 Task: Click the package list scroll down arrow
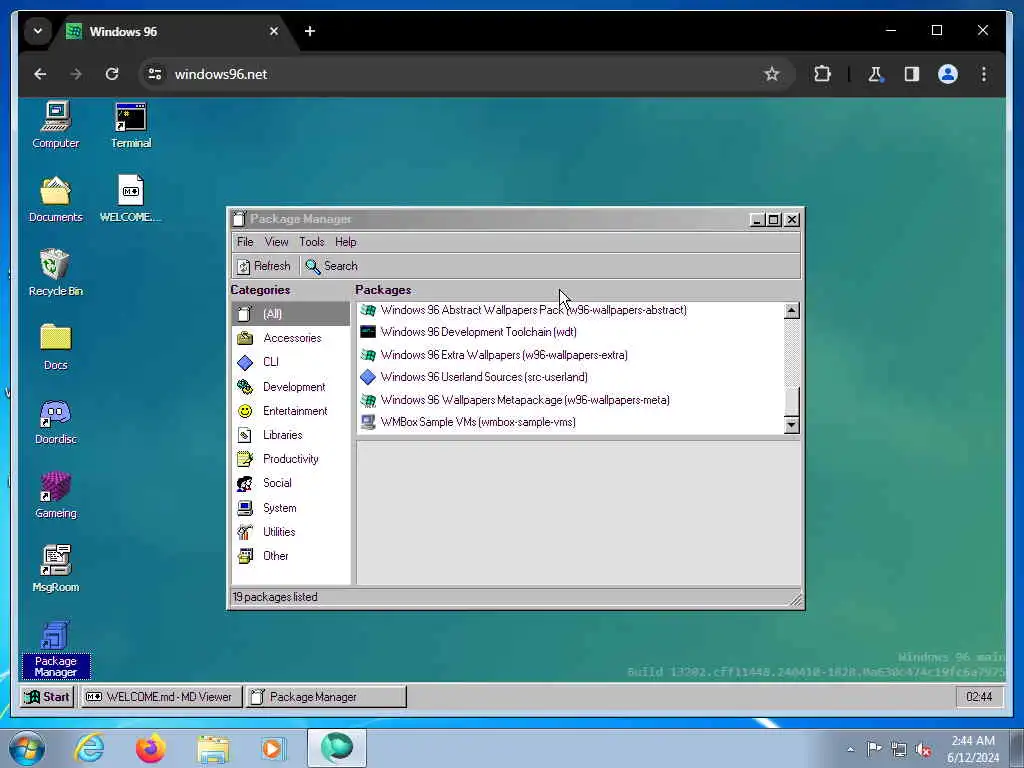coord(792,425)
